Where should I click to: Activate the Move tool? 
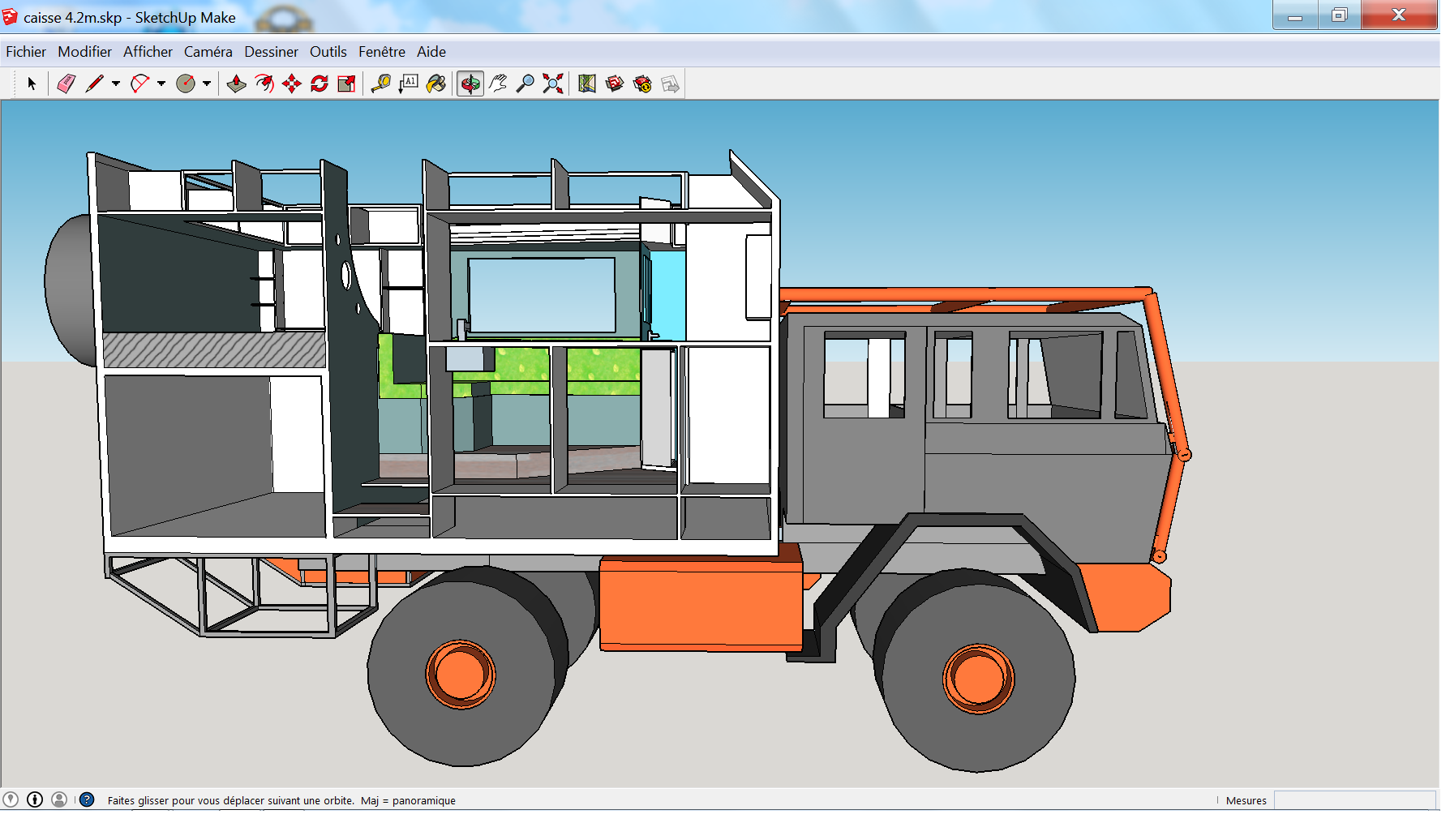[292, 84]
